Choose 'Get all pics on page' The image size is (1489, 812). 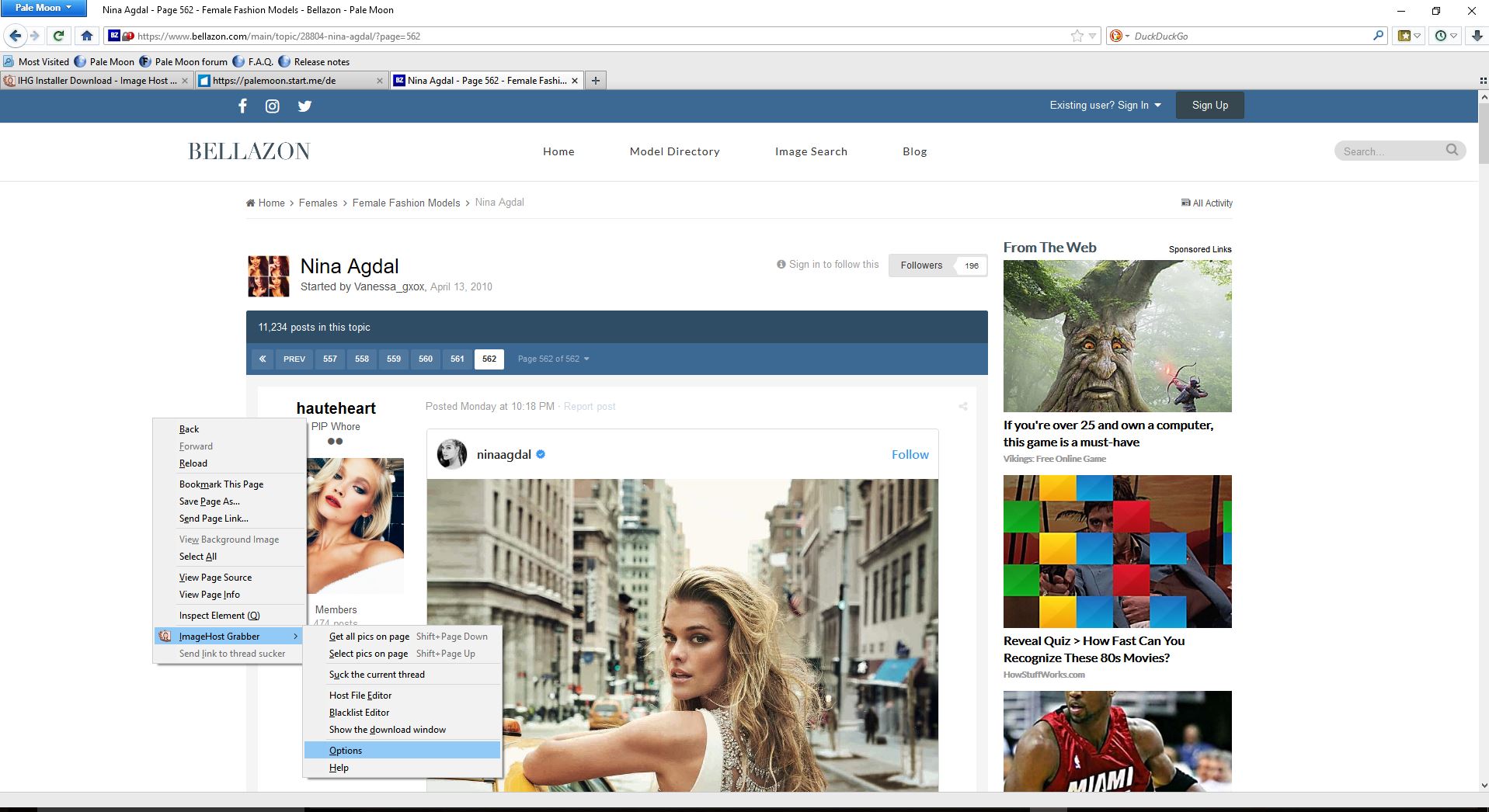[369, 637]
